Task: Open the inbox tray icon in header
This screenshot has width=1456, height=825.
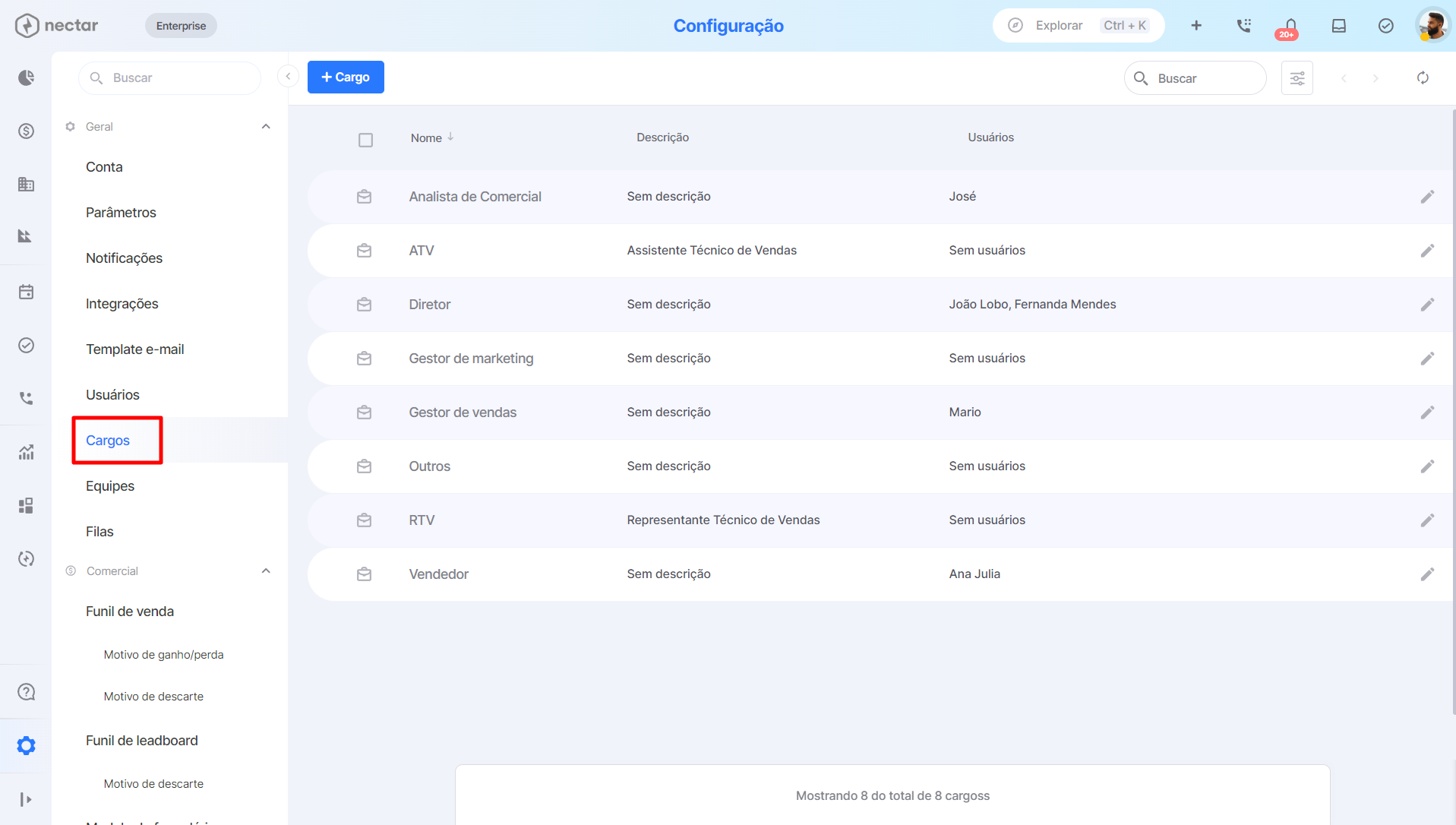Action: [1338, 26]
